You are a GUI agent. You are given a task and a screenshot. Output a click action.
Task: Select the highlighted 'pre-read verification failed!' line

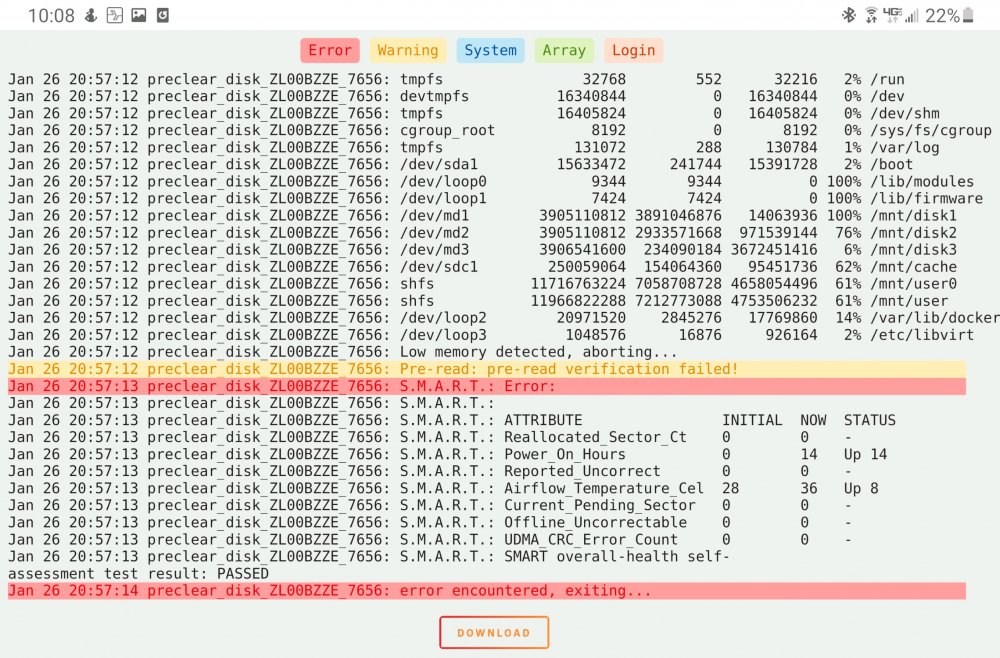[487, 369]
